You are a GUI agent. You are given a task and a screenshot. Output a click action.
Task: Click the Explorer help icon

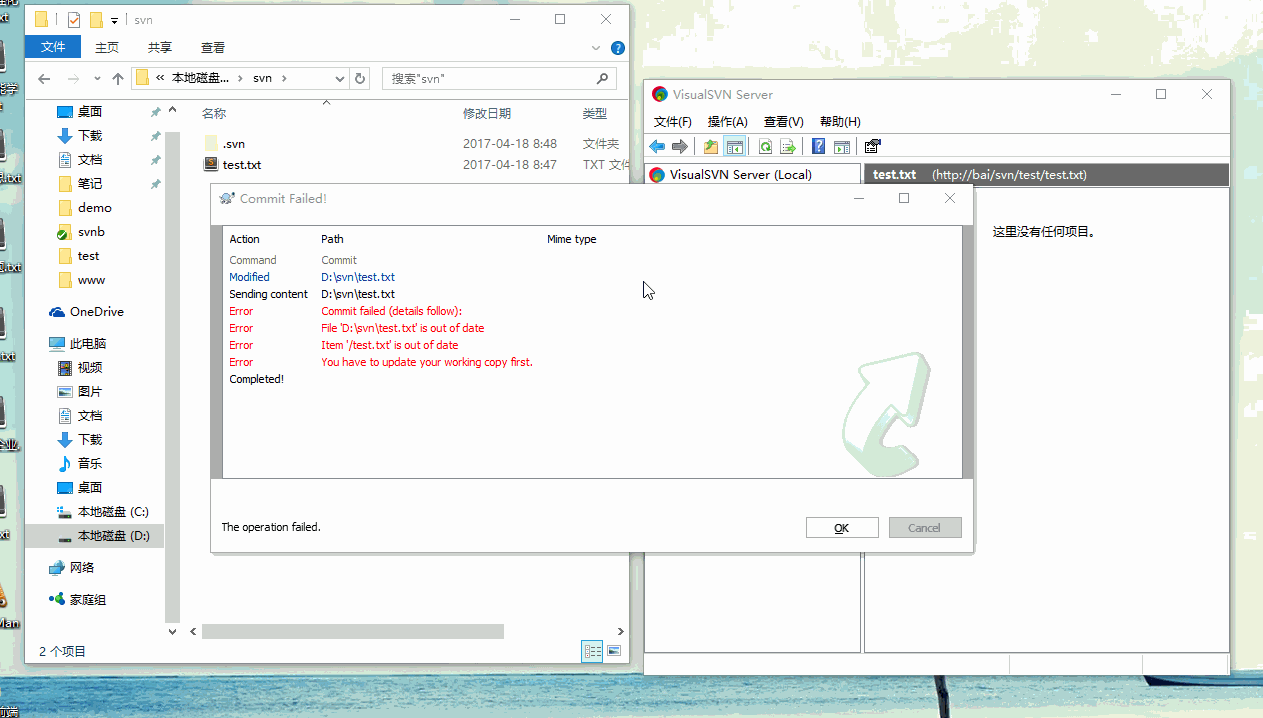point(618,47)
